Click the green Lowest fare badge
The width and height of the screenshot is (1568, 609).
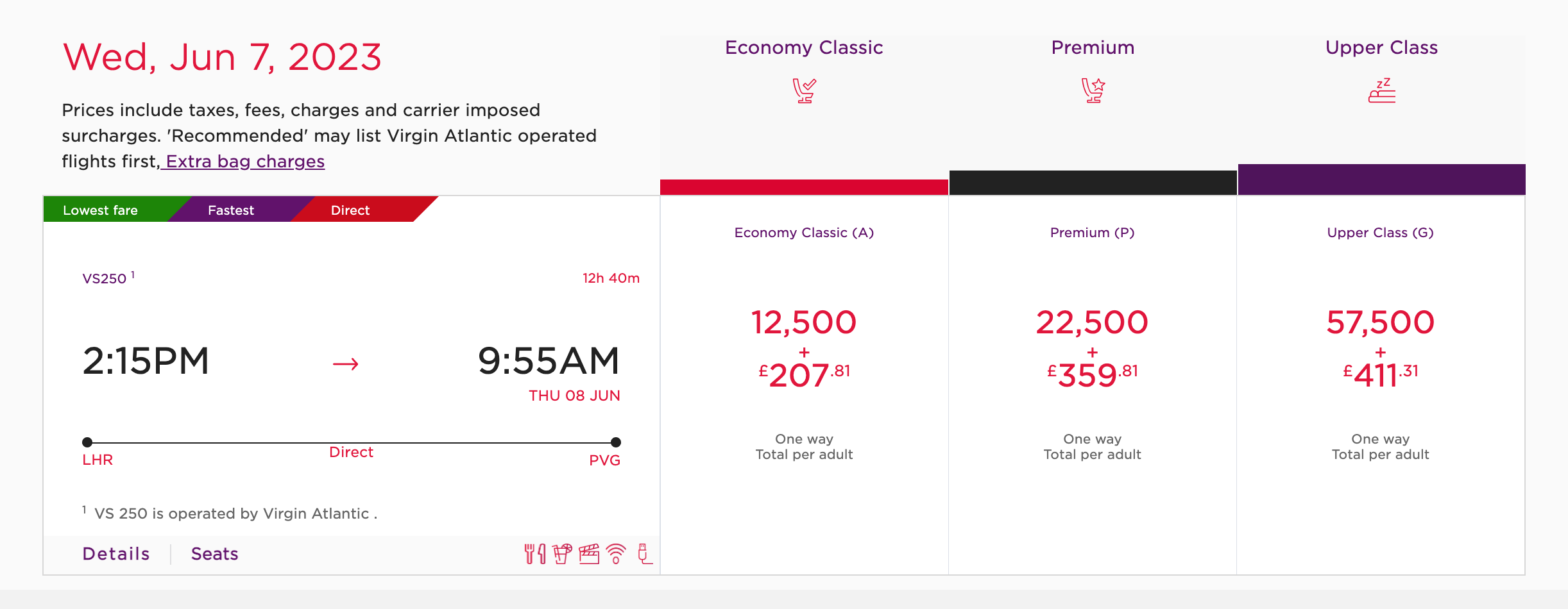[100, 210]
